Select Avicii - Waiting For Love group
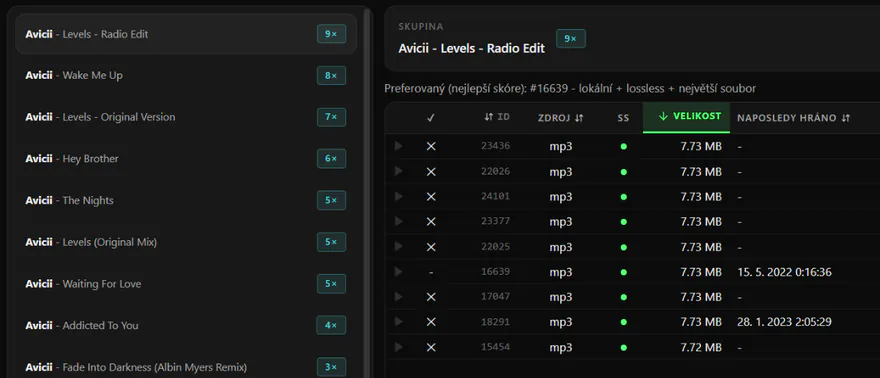Image resolution: width=880 pixels, height=378 pixels. click(186, 284)
